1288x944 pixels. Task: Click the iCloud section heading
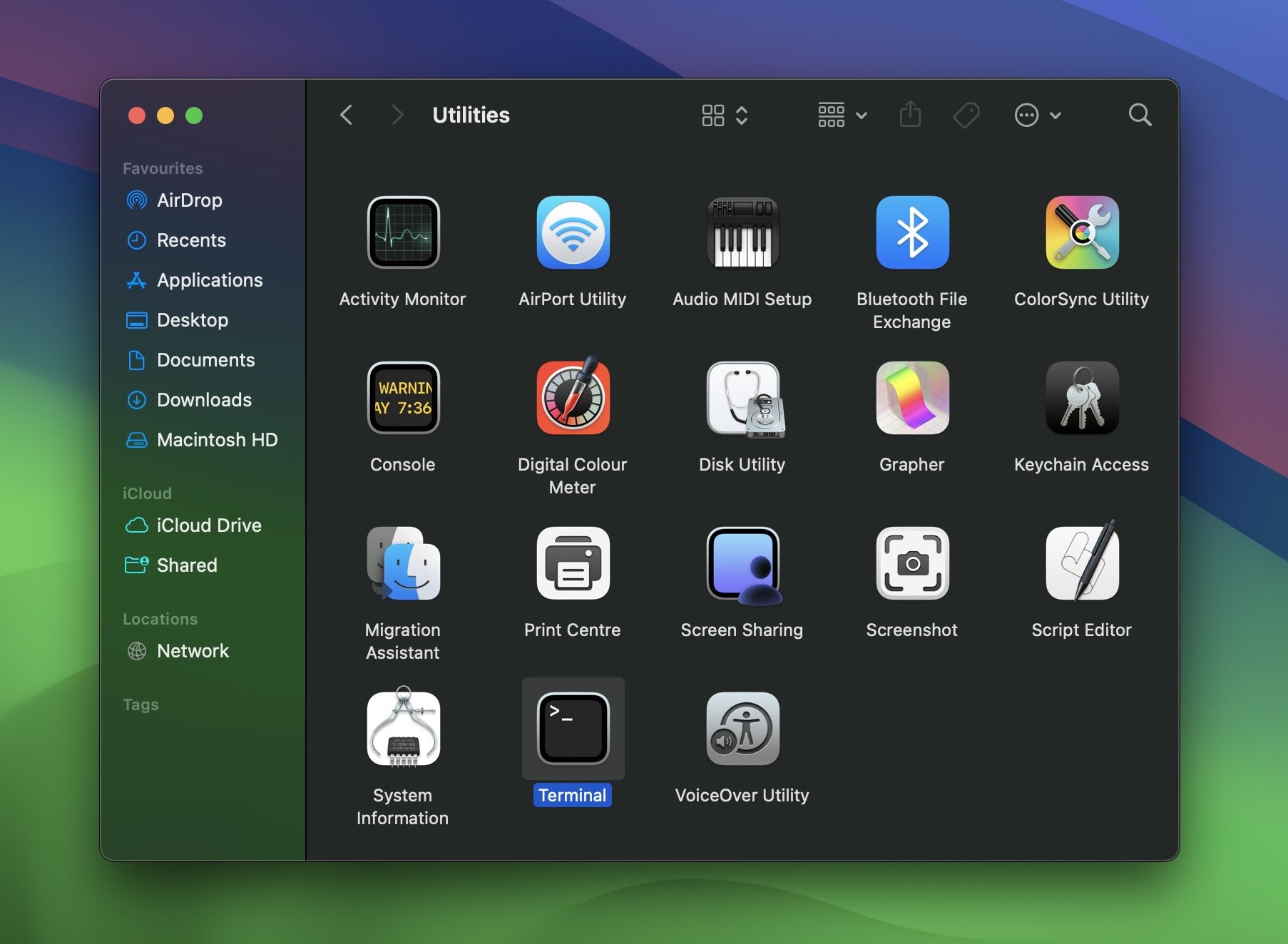147,493
